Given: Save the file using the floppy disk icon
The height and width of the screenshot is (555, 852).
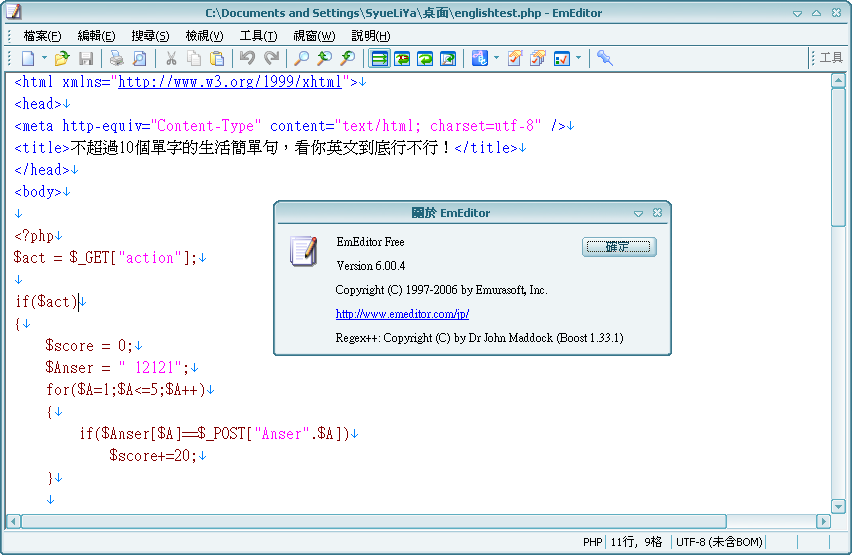Looking at the screenshot, I should [x=86, y=58].
